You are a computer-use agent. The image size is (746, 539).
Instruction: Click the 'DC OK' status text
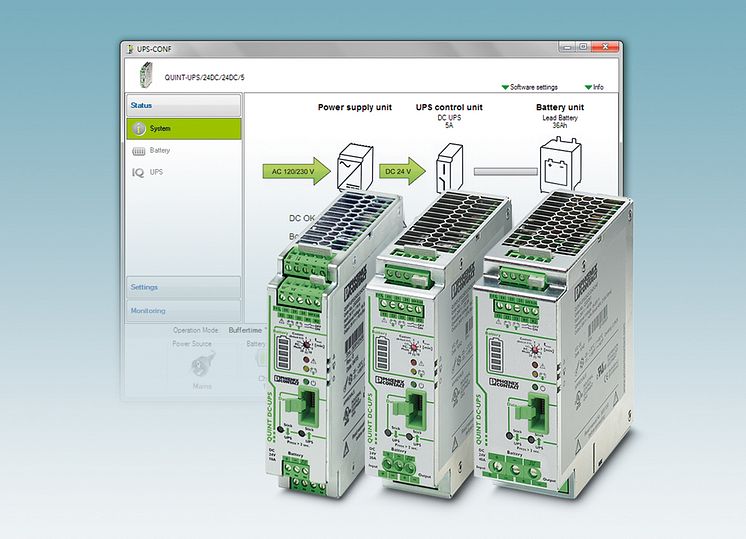pos(302,218)
